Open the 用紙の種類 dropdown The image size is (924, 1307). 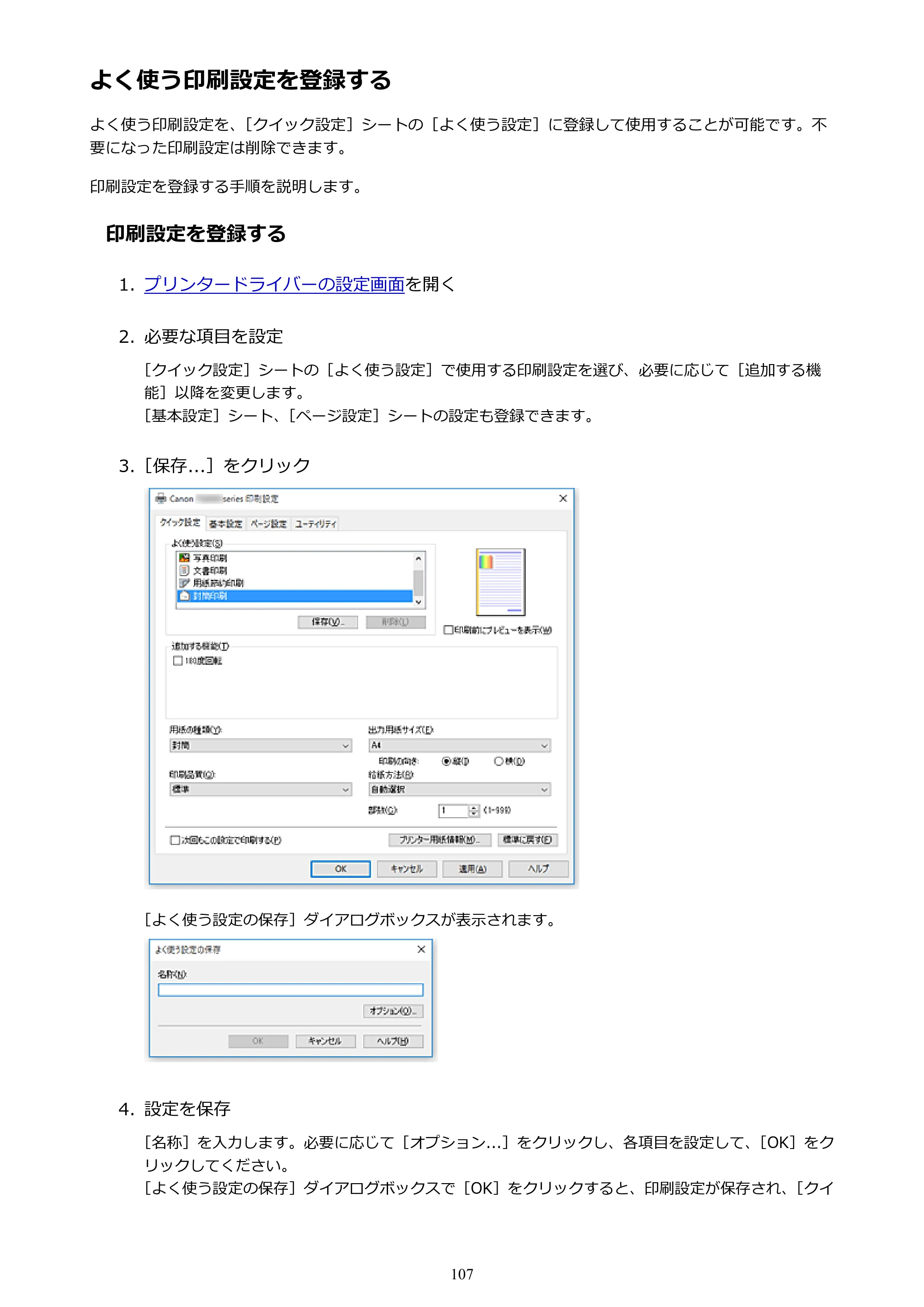(261, 745)
